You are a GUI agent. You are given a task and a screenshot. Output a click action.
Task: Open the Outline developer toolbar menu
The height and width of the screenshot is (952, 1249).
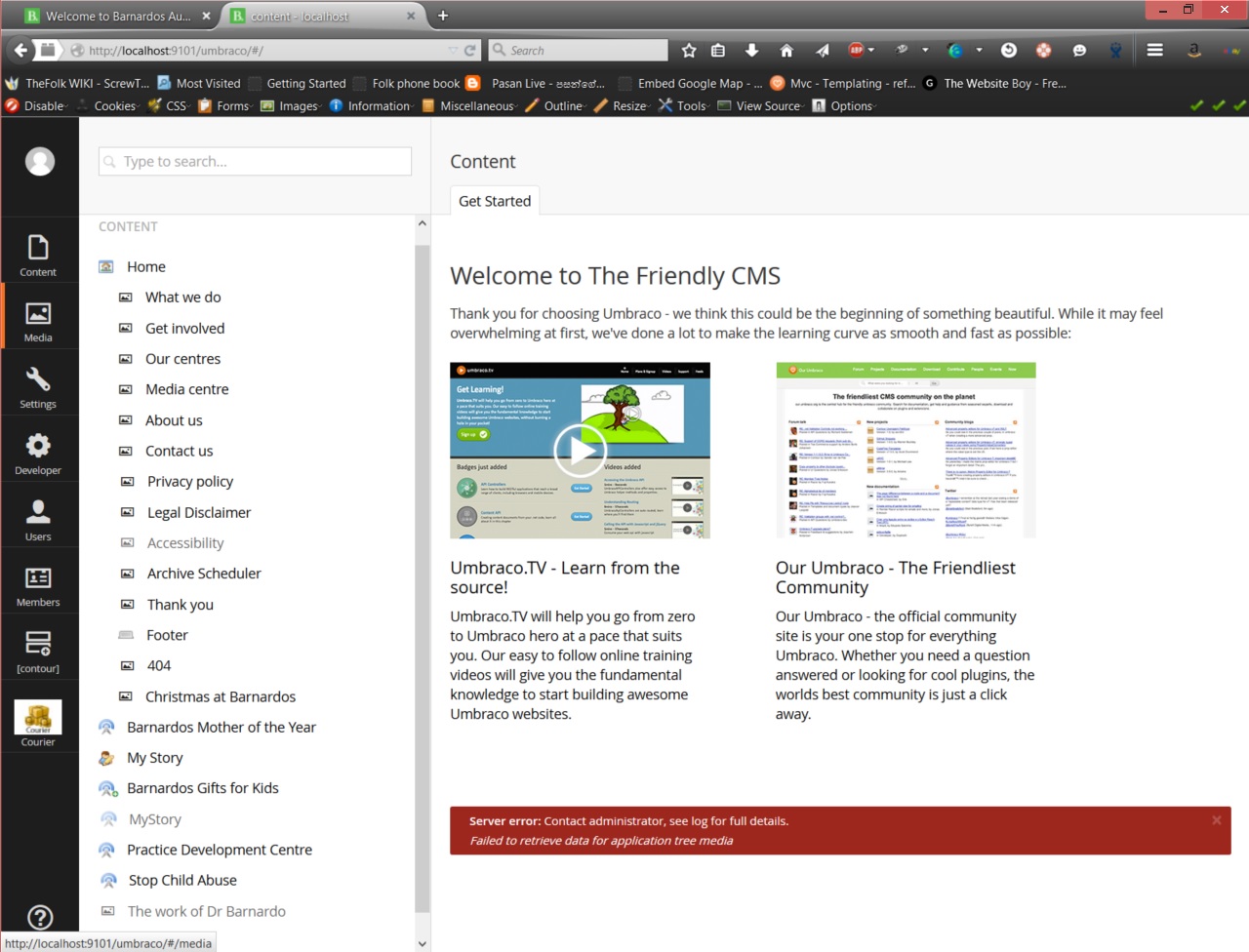click(x=555, y=105)
